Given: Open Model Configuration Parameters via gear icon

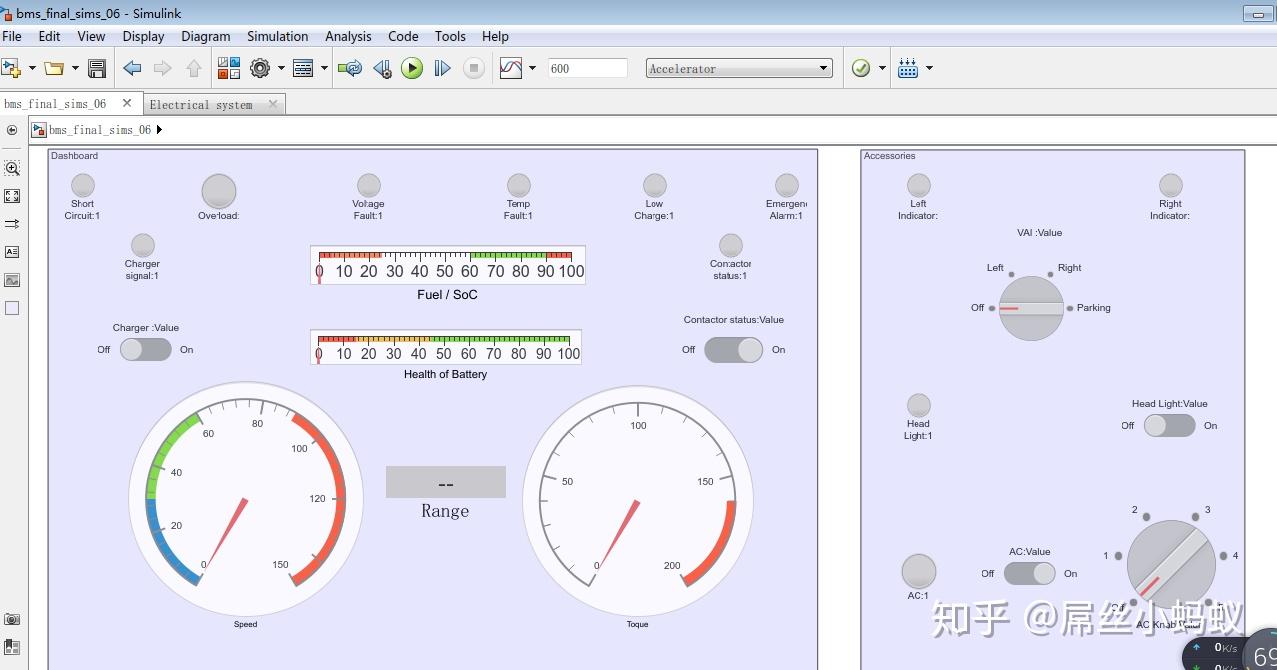Looking at the screenshot, I should tap(260, 67).
